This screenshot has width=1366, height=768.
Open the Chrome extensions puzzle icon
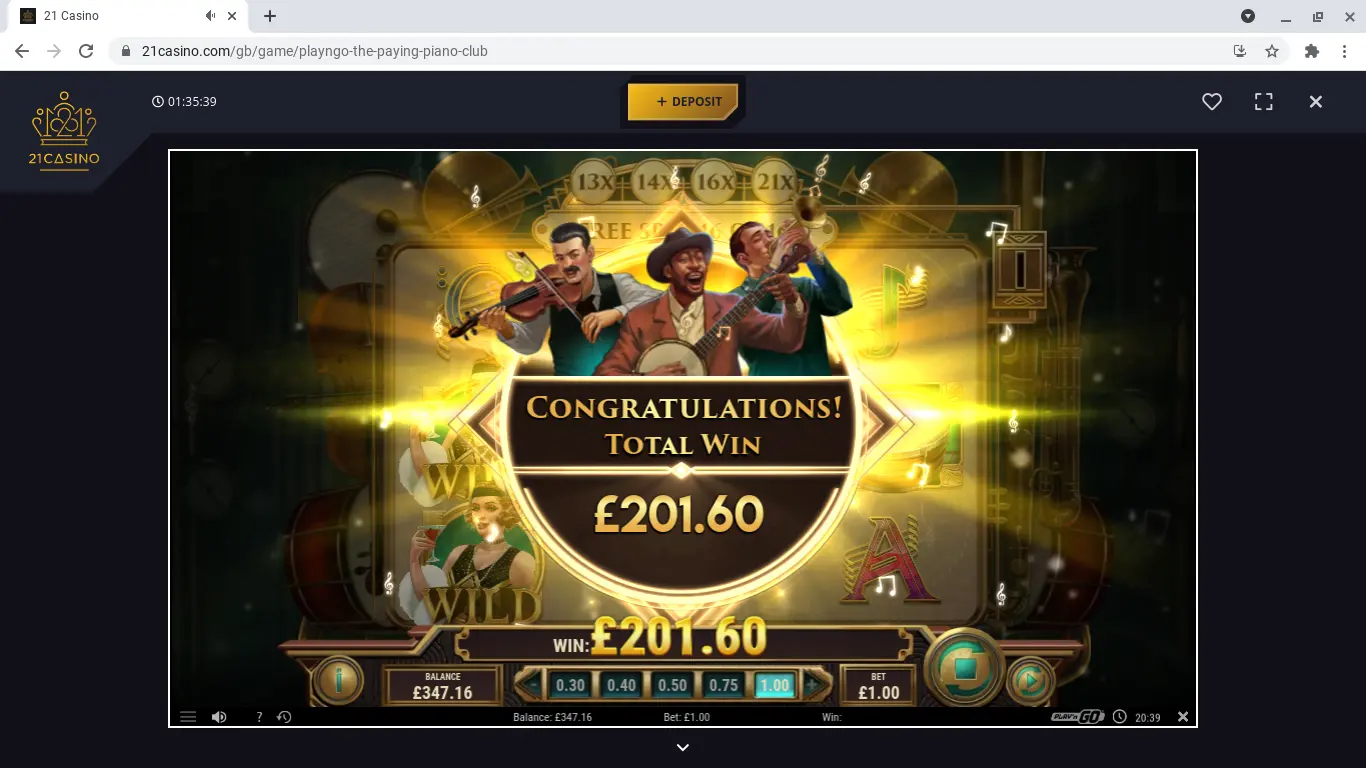[x=1312, y=51]
